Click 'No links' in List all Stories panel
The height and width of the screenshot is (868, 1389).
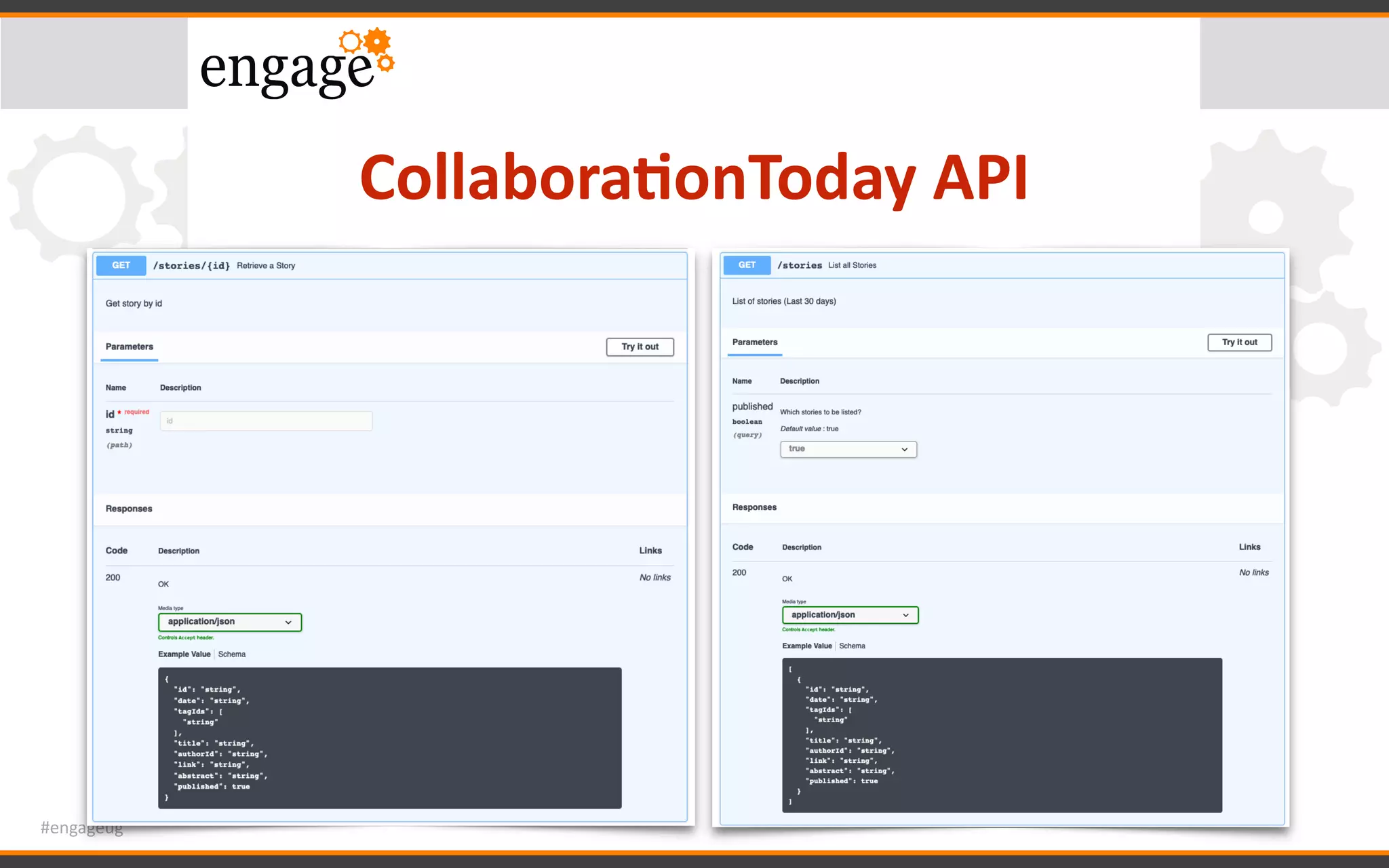pyautogui.click(x=1254, y=573)
